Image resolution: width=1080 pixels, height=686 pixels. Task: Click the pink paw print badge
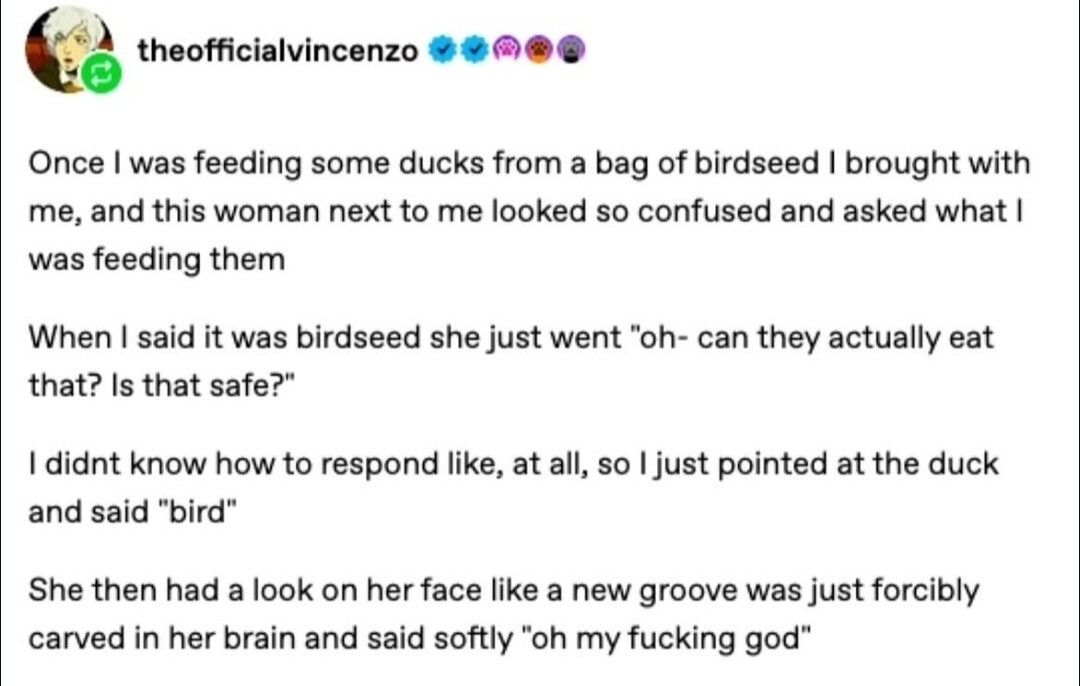coord(507,50)
